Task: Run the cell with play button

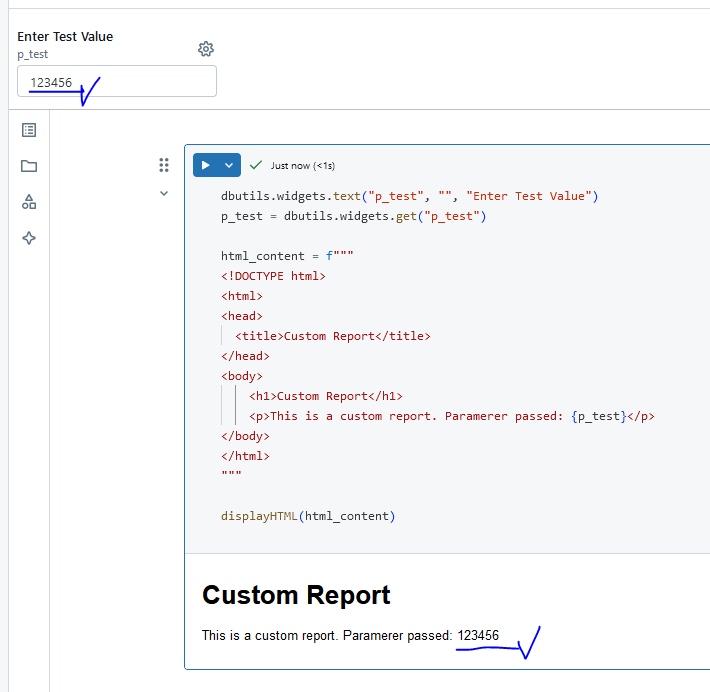Action: (x=205, y=165)
